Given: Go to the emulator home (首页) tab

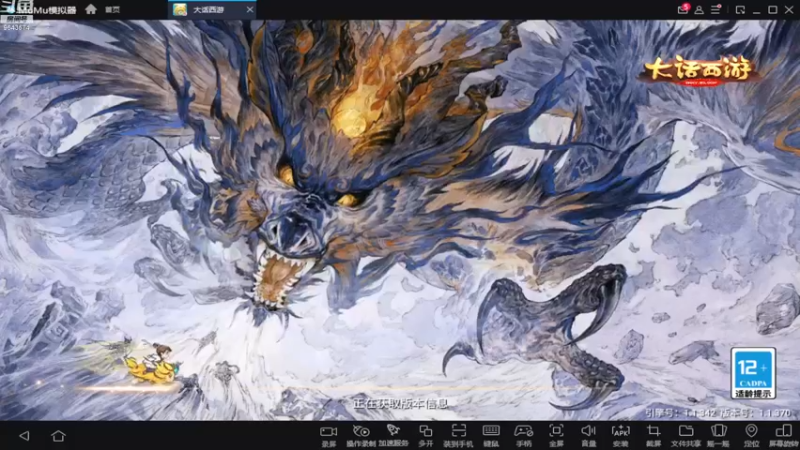Looking at the screenshot, I should coord(103,10).
